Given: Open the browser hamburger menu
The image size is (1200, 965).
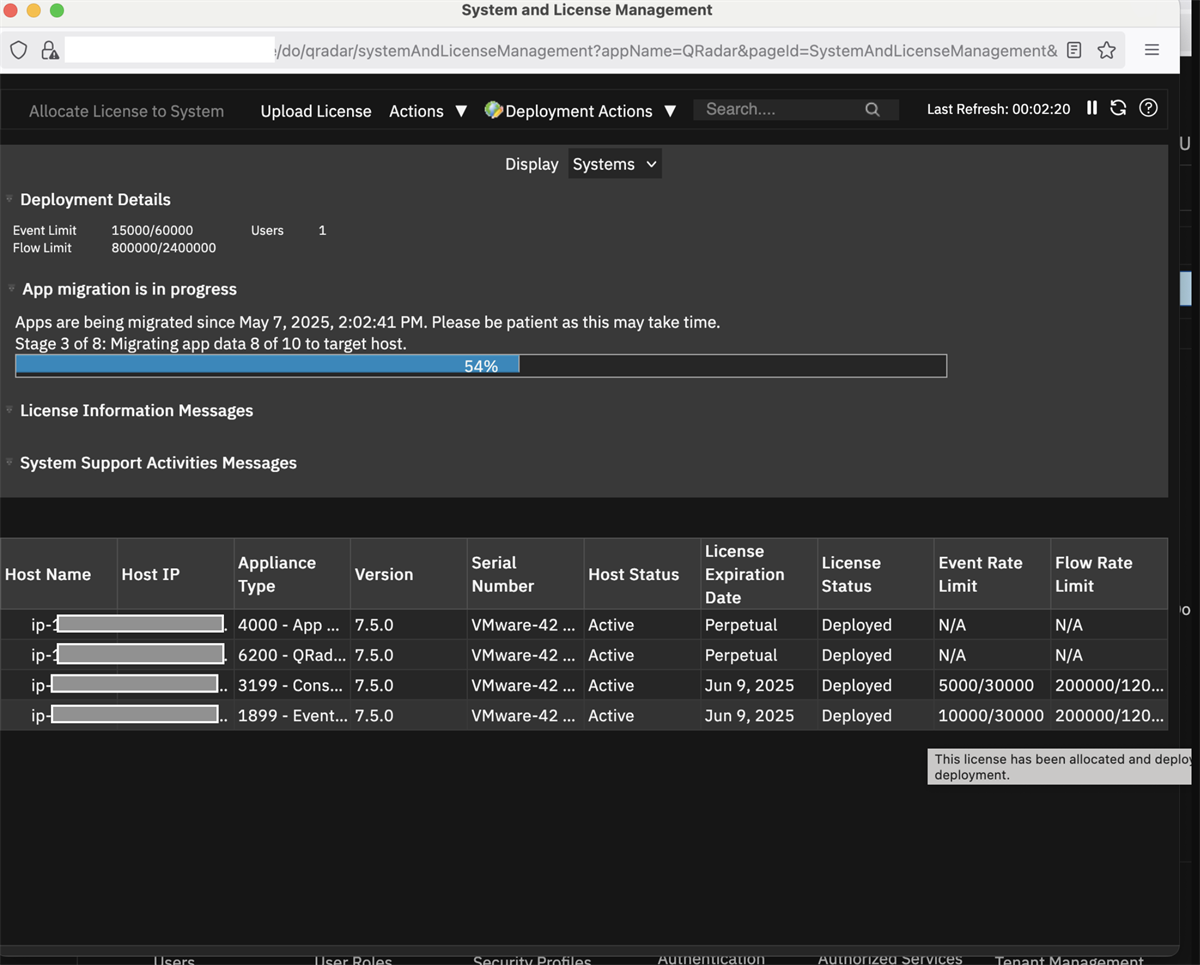Looking at the screenshot, I should 1152,50.
